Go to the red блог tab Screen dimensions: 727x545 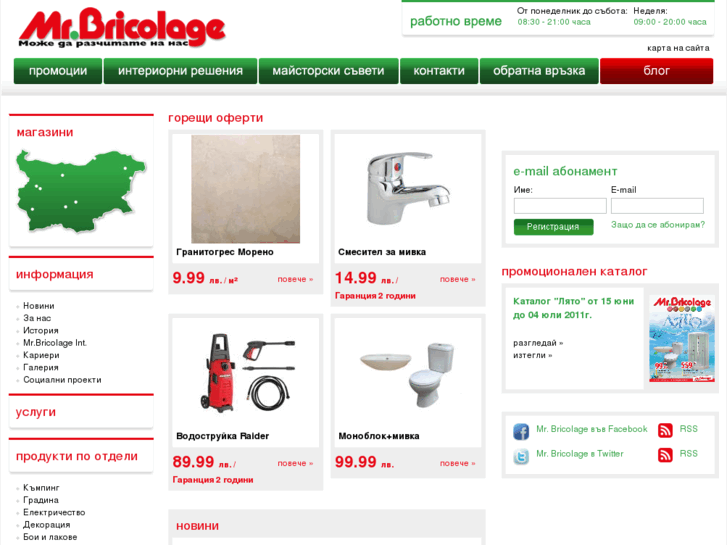pos(657,71)
